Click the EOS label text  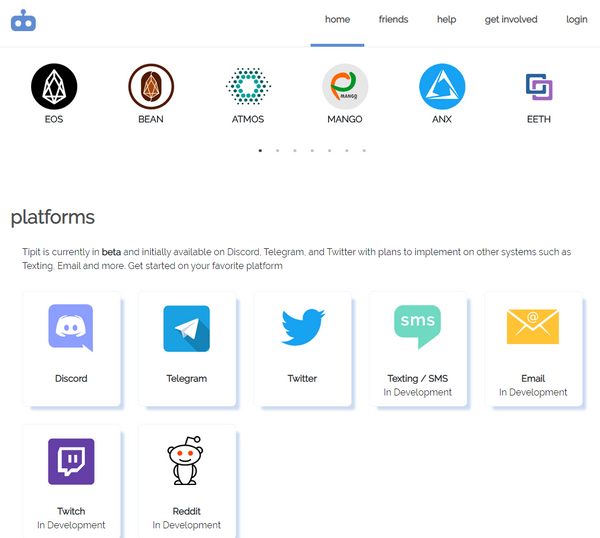[54, 119]
